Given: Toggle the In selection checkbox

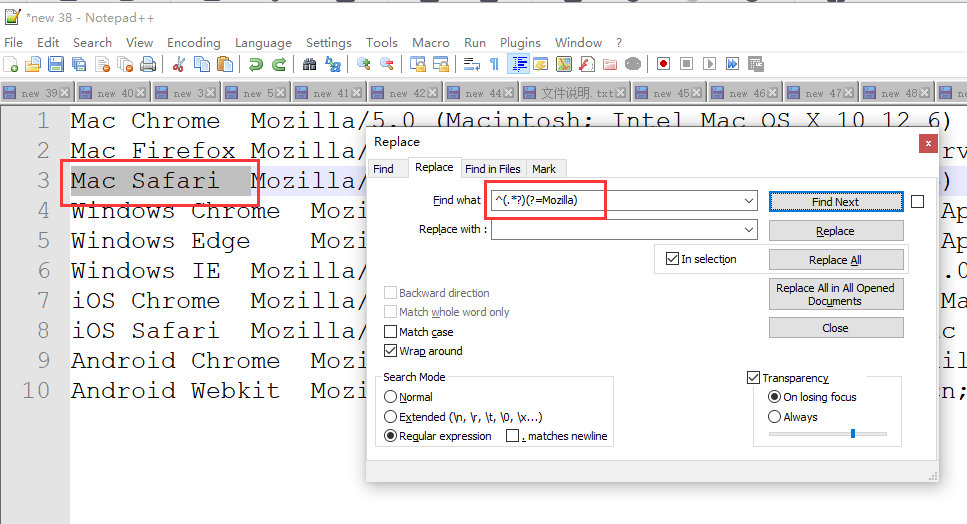Looking at the screenshot, I should click(672, 259).
